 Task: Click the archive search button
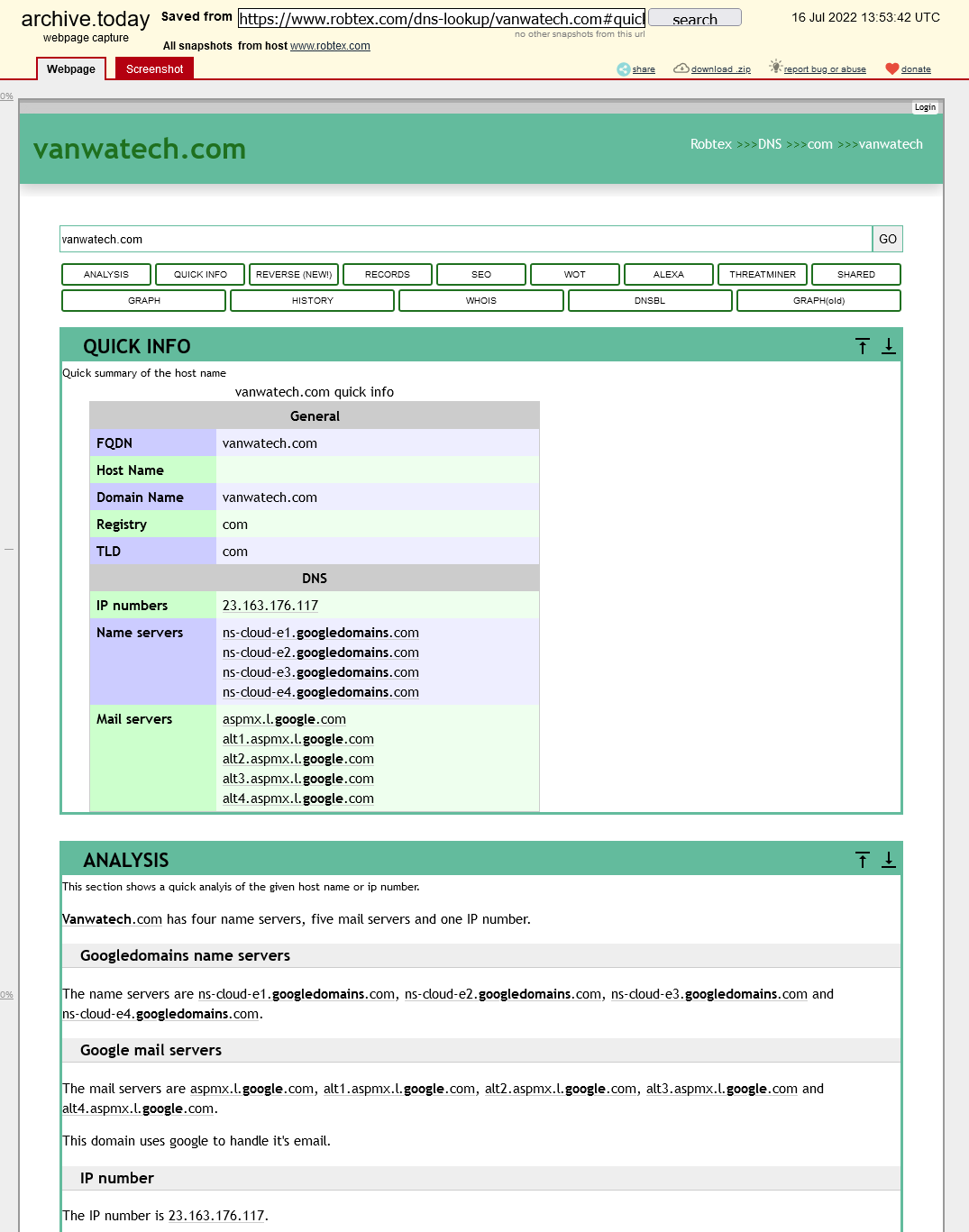click(x=695, y=18)
